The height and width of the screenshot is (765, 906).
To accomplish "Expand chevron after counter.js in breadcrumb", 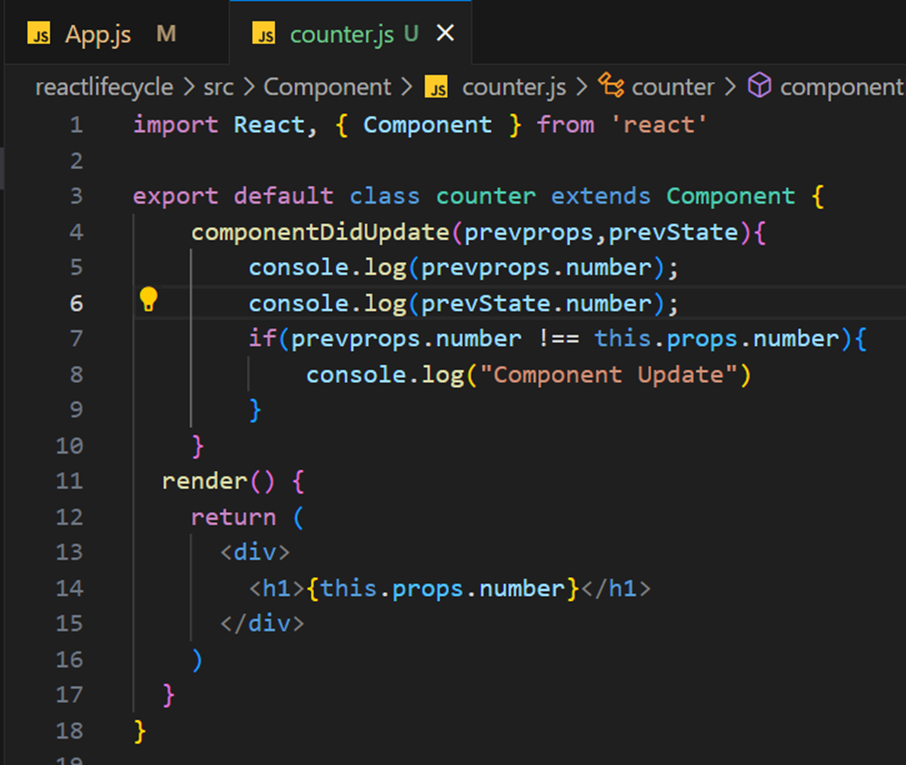I will [x=582, y=87].
